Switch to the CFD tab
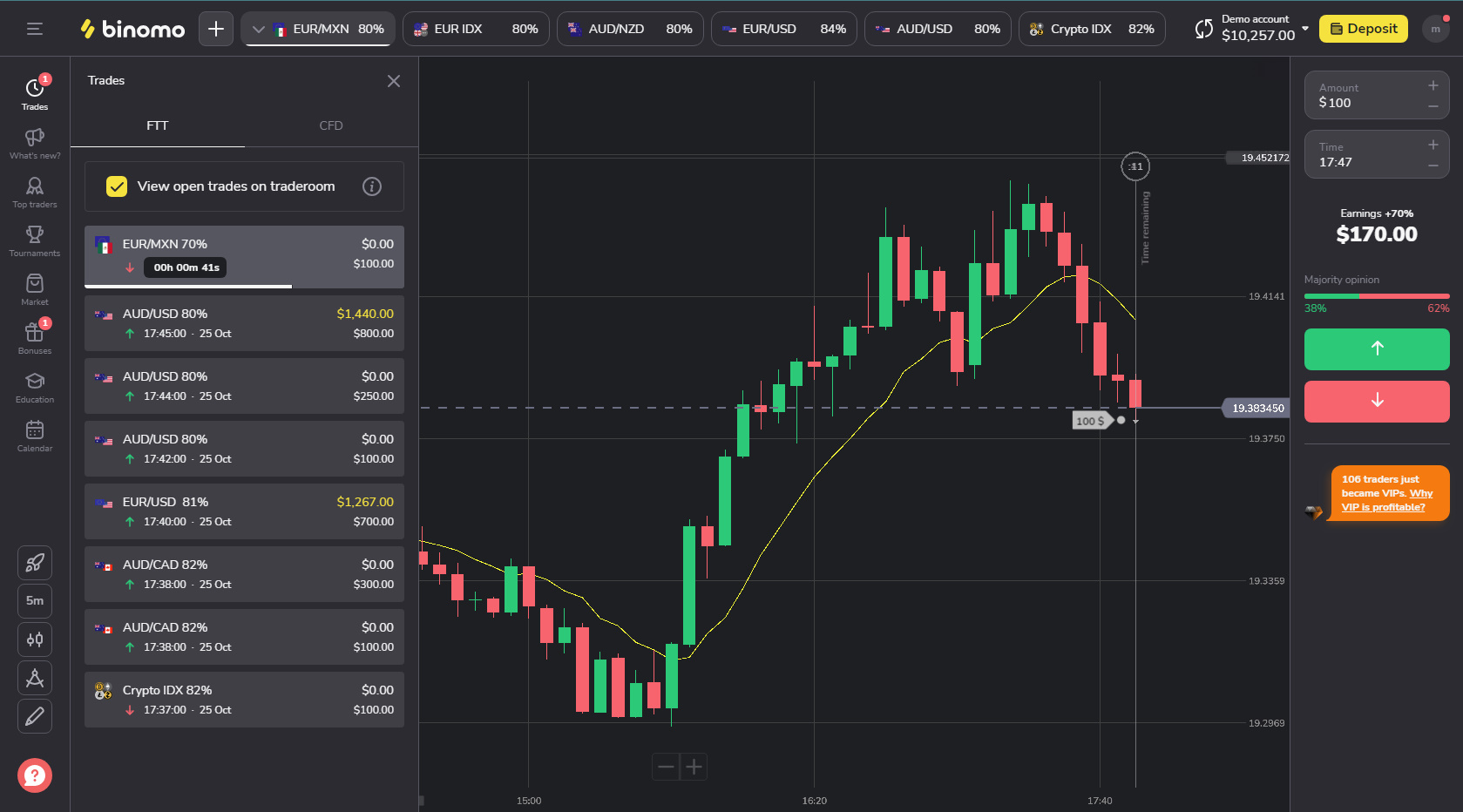The image size is (1463, 812). [x=331, y=125]
